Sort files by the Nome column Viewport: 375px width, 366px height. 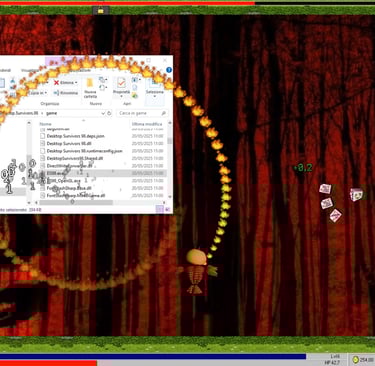(x=45, y=124)
